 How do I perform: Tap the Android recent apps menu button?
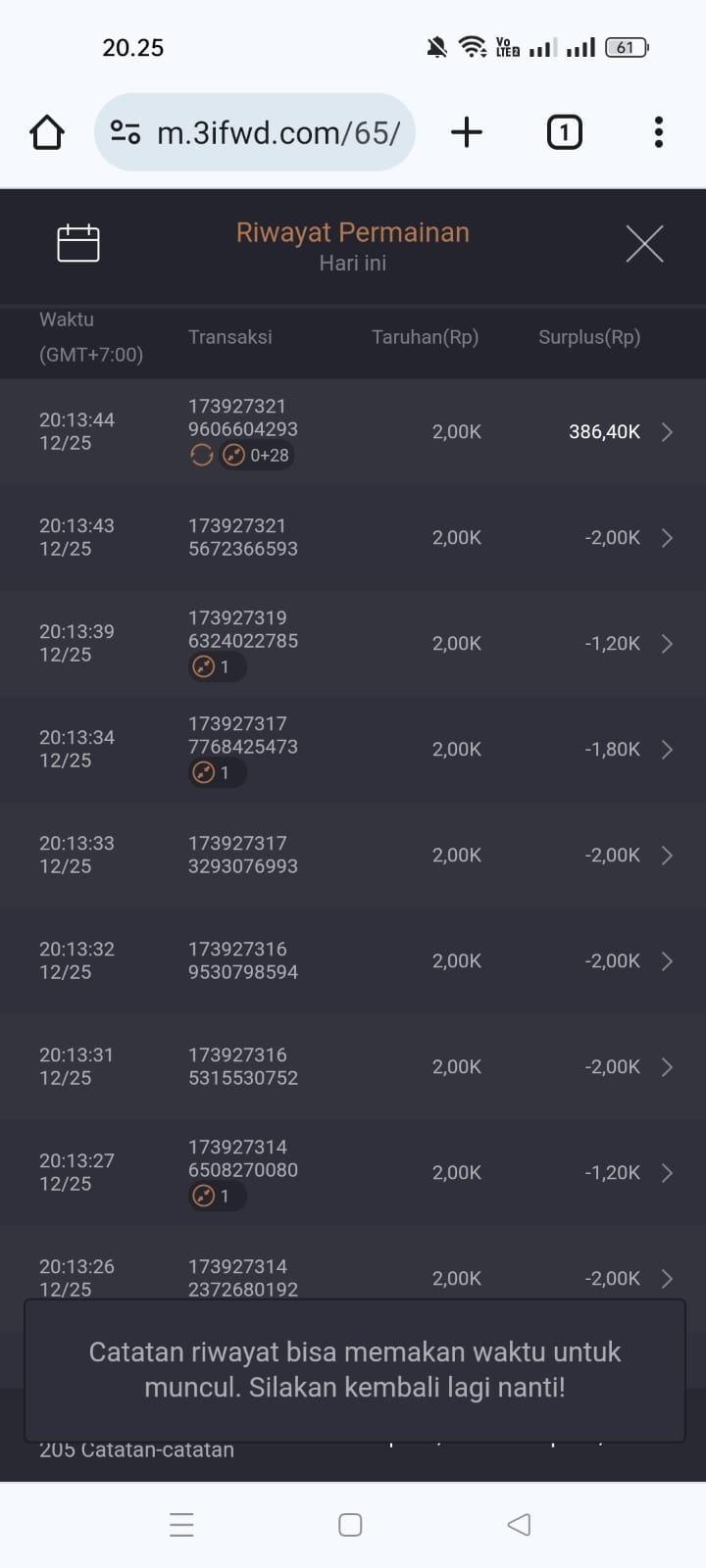pyautogui.click(x=181, y=1524)
